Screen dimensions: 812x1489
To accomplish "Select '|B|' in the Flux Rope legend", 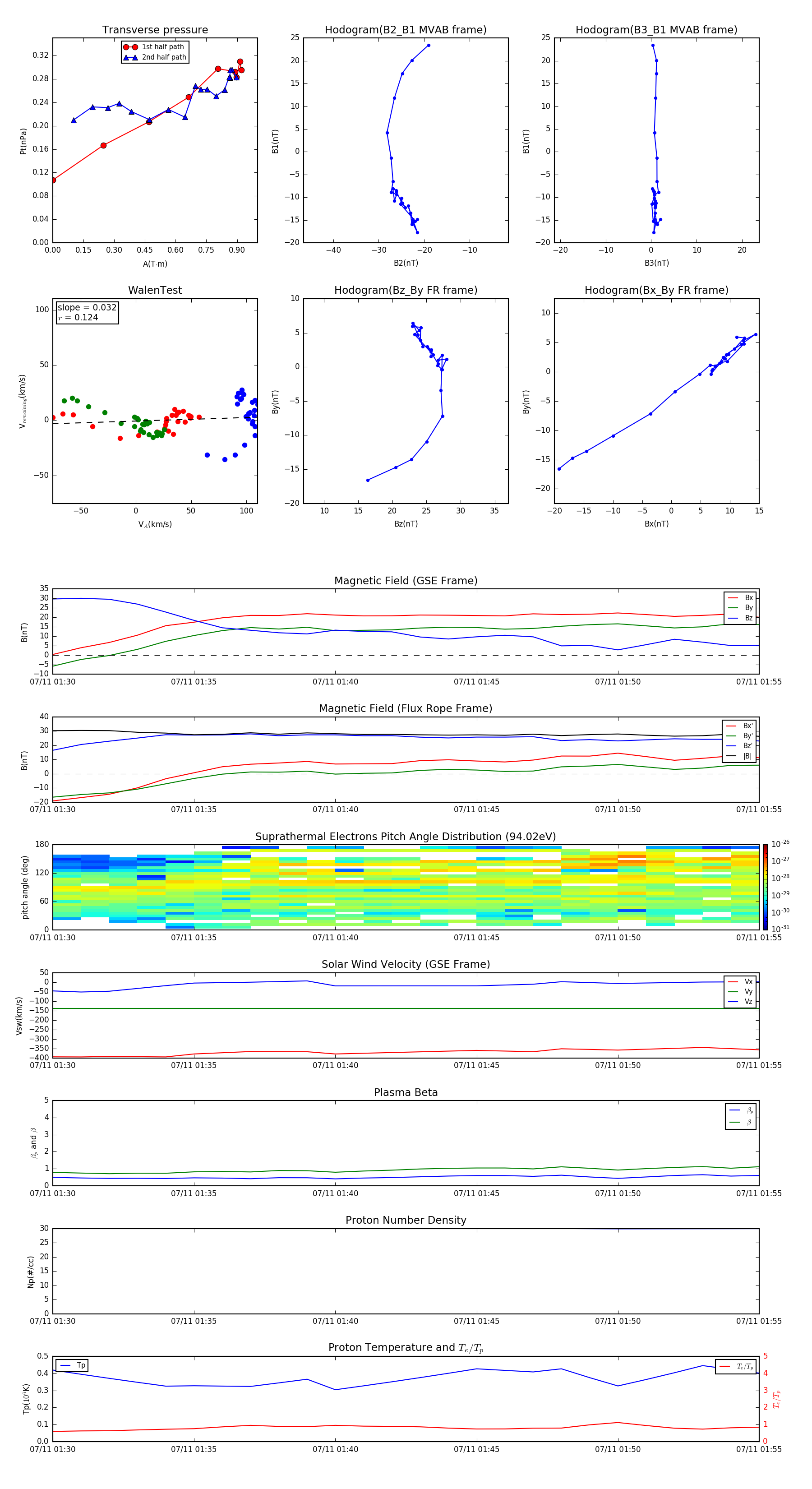I will 740,756.
